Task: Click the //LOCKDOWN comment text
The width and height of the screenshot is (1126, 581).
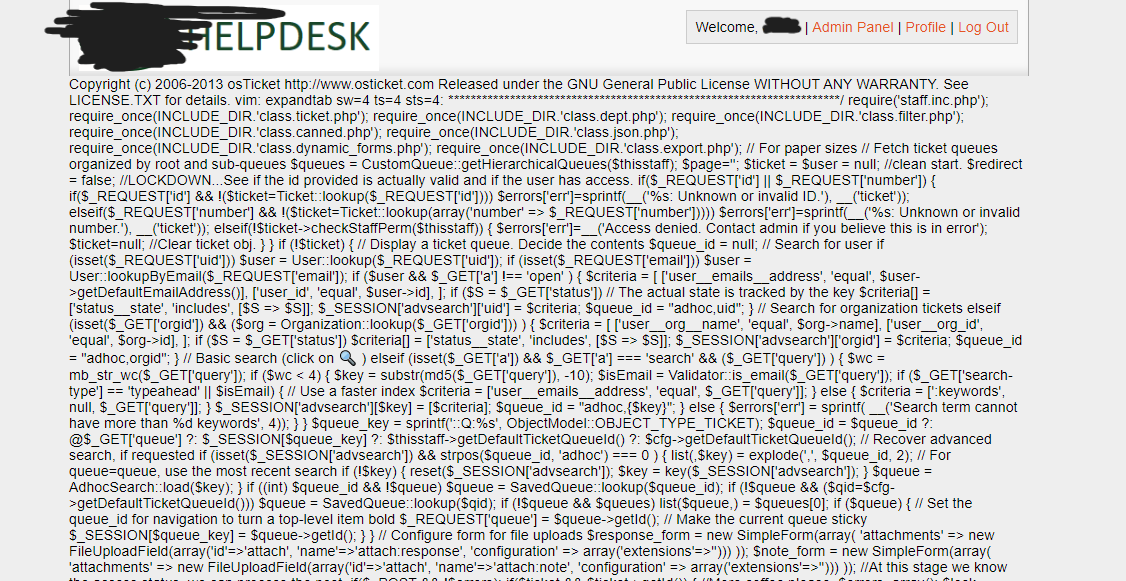Action: [x=167, y=182]
